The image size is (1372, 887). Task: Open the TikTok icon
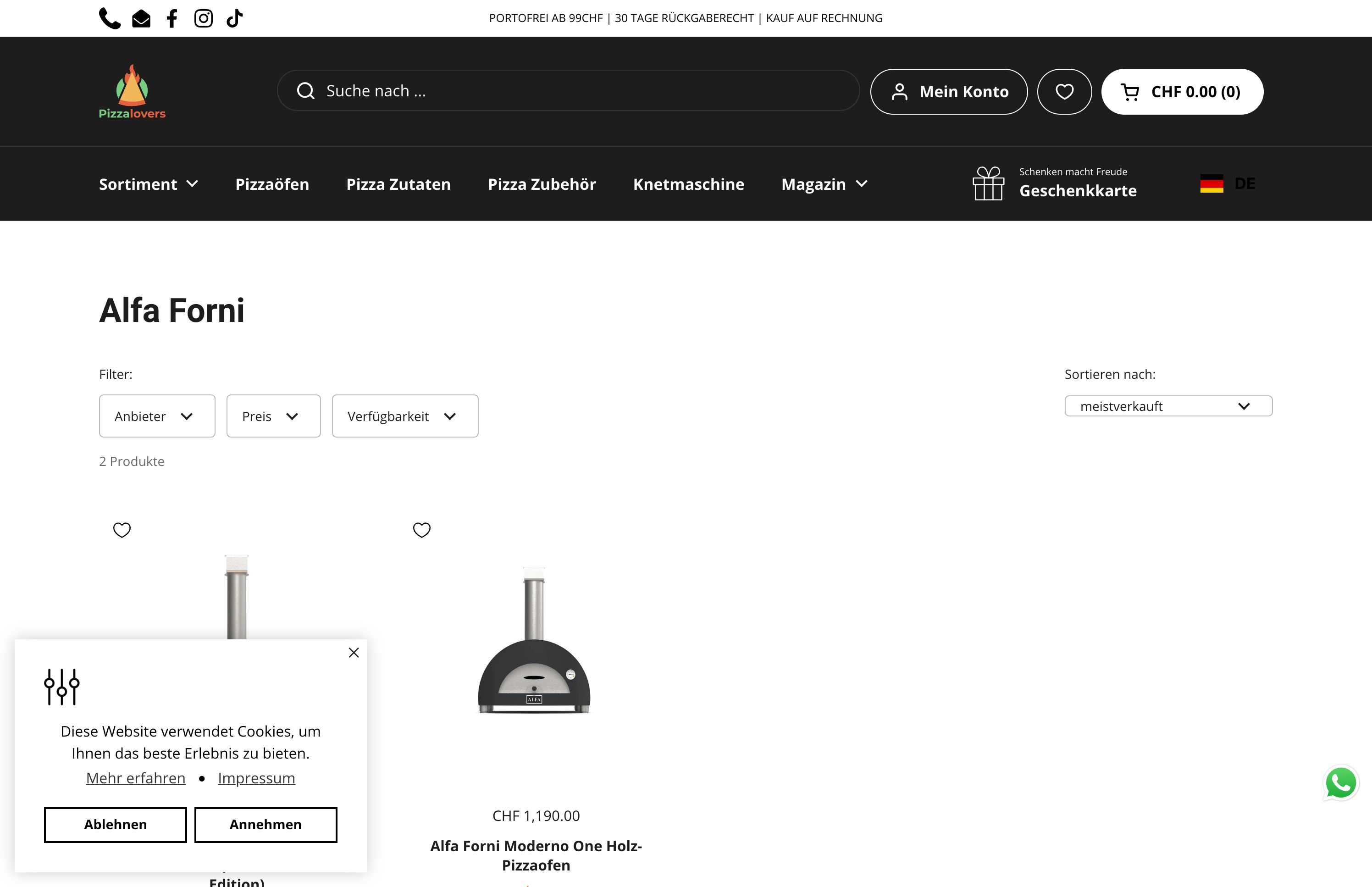[x=234, y=18]
